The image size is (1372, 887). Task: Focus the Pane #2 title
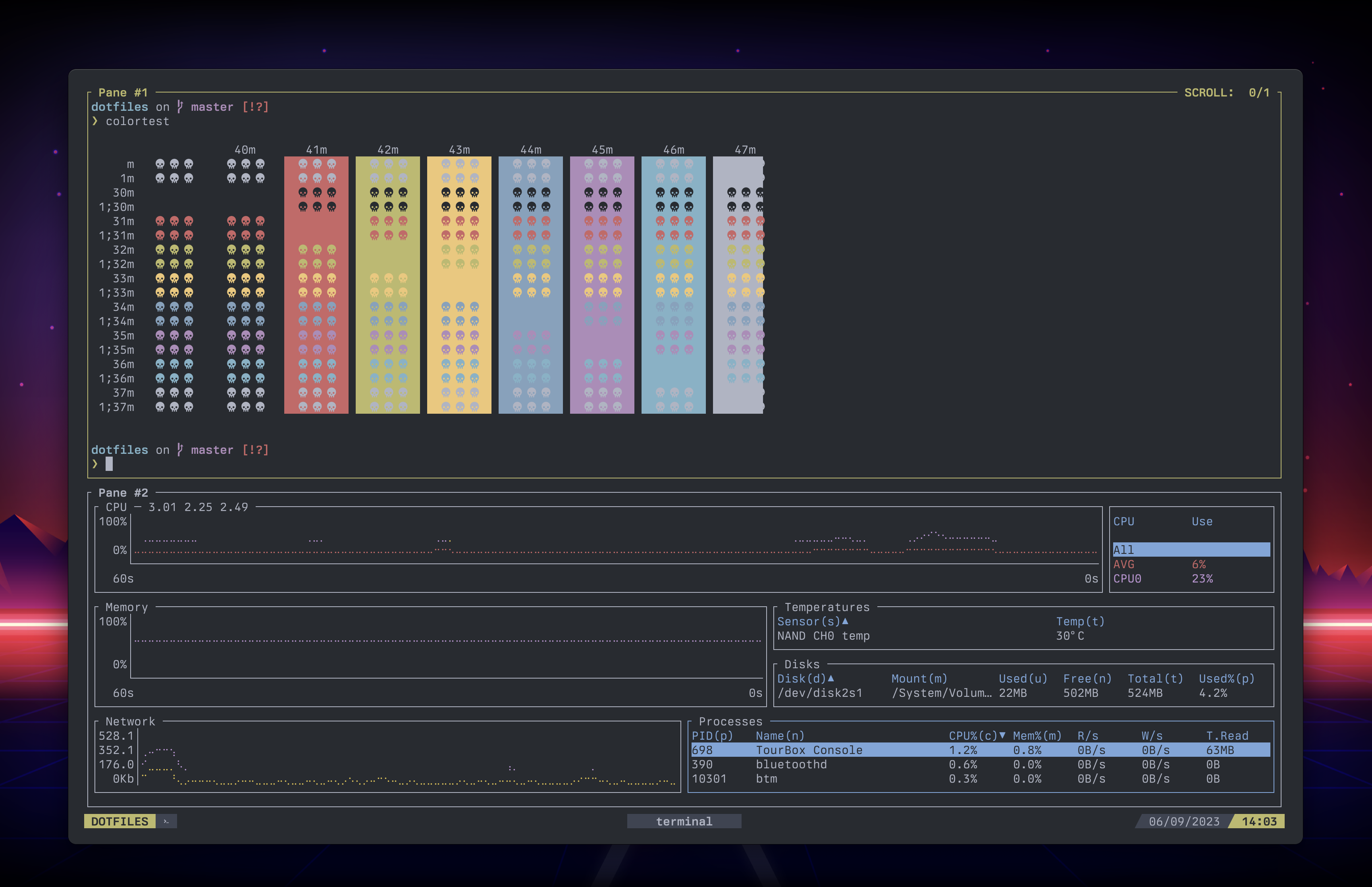point(123,492)
